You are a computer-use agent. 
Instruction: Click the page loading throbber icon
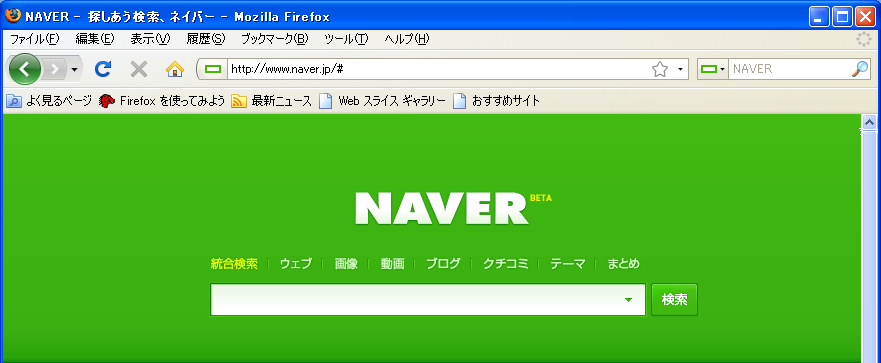pos(864,39)
